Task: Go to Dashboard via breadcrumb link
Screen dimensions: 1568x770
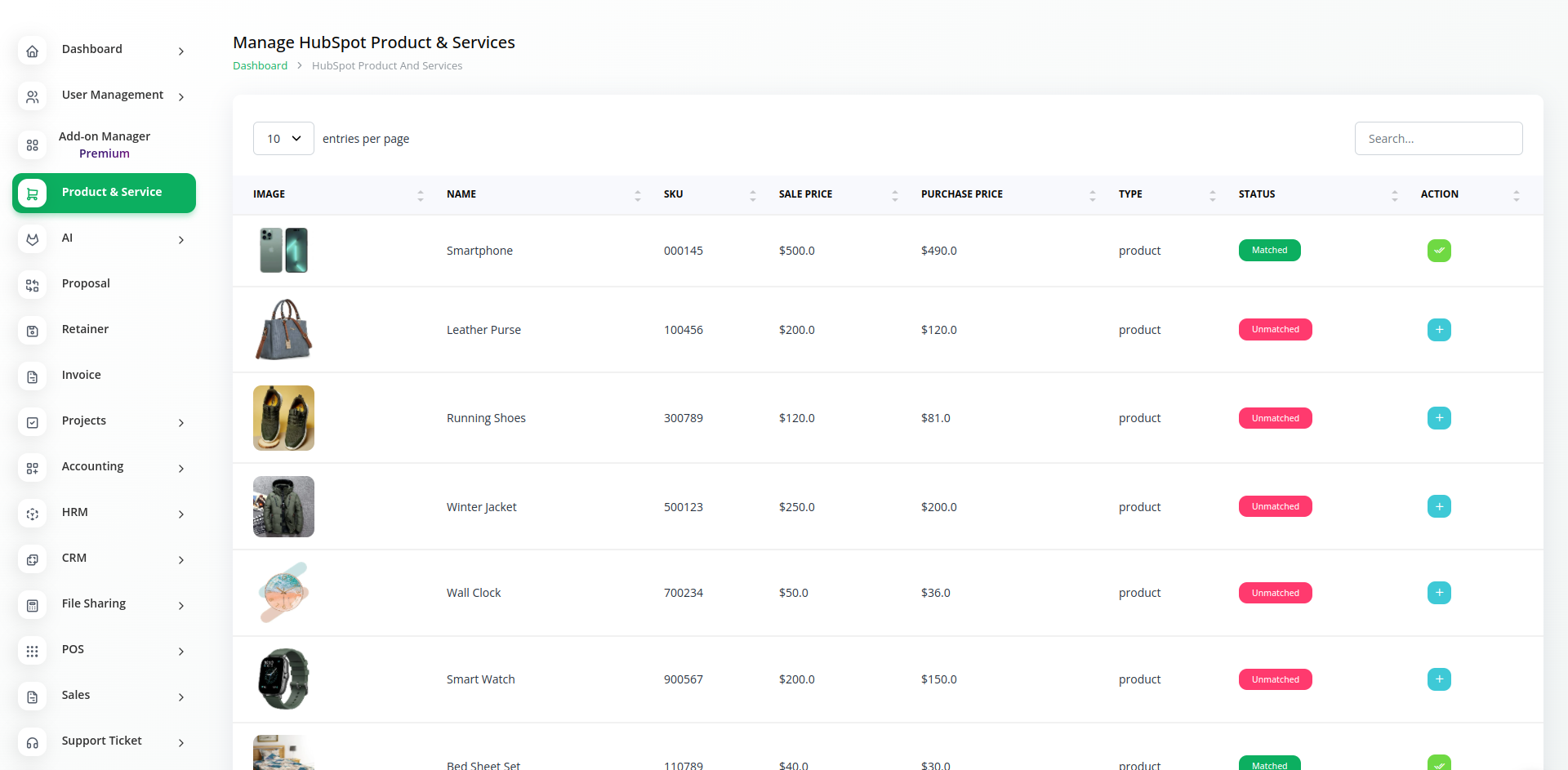Action: pos(260,66)
